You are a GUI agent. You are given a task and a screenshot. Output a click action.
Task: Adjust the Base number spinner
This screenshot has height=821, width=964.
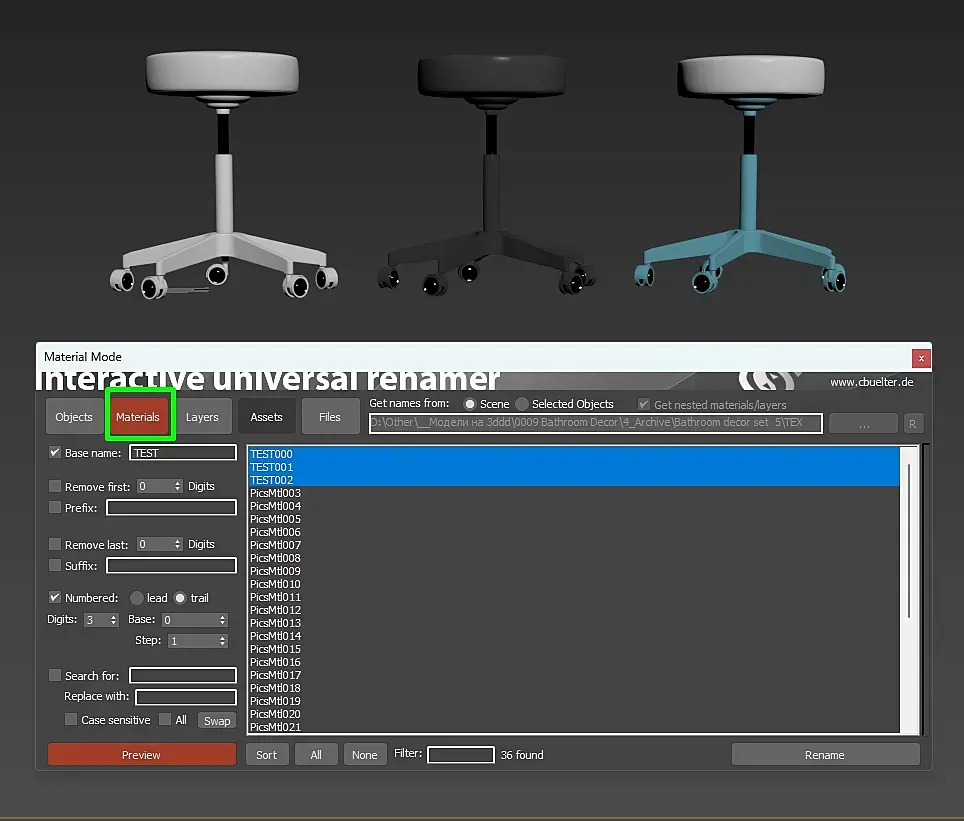pos(223,620)
